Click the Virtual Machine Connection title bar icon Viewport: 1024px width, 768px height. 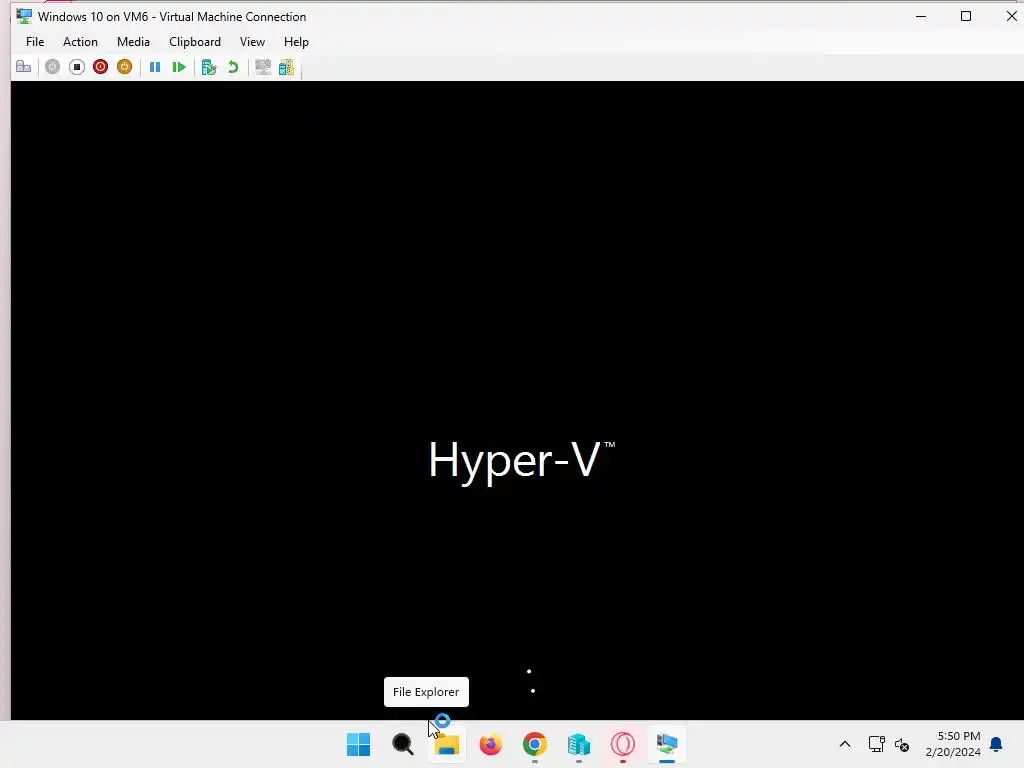24,16
